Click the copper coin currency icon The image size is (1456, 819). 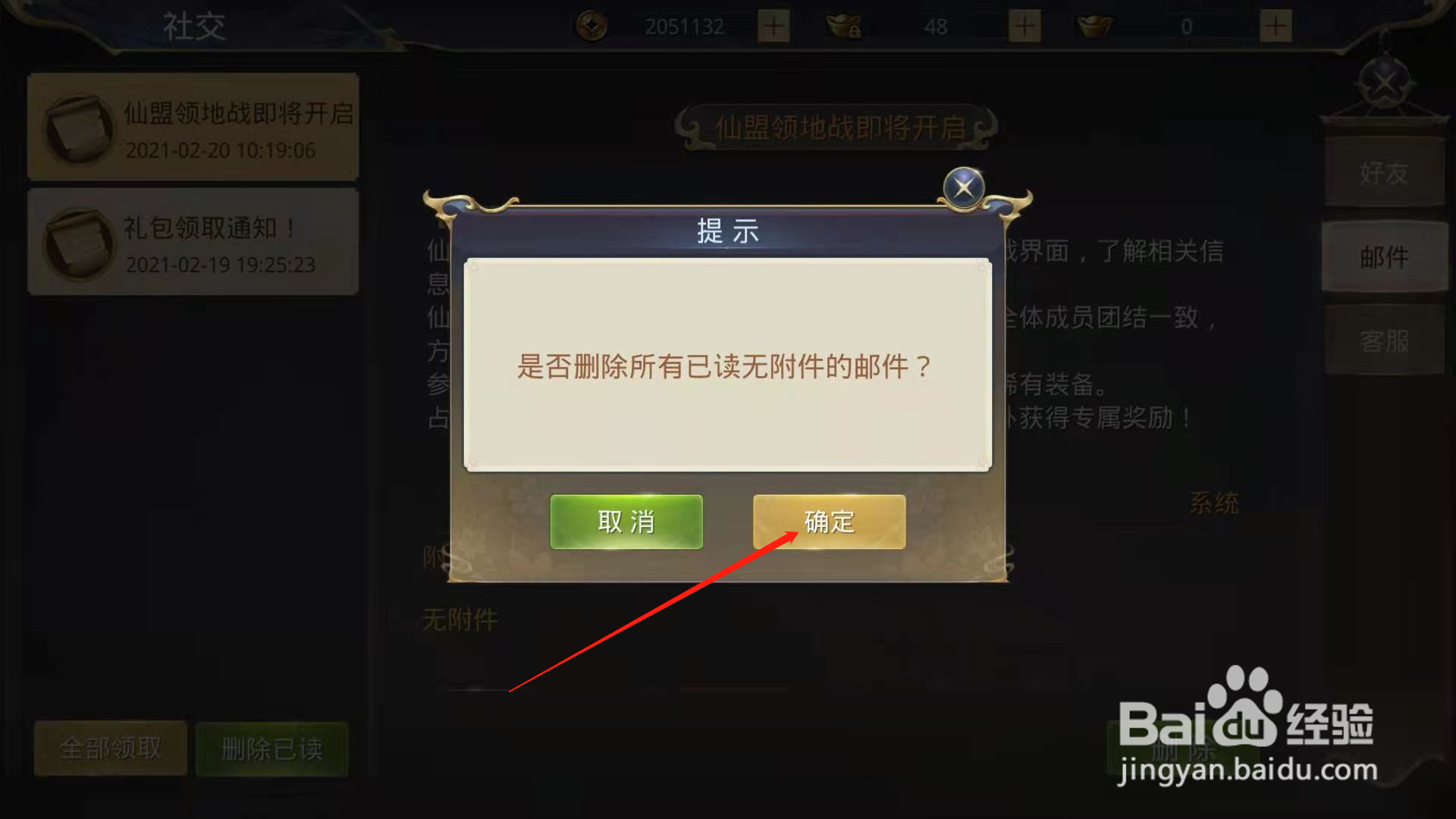click(x=591, y=27)
